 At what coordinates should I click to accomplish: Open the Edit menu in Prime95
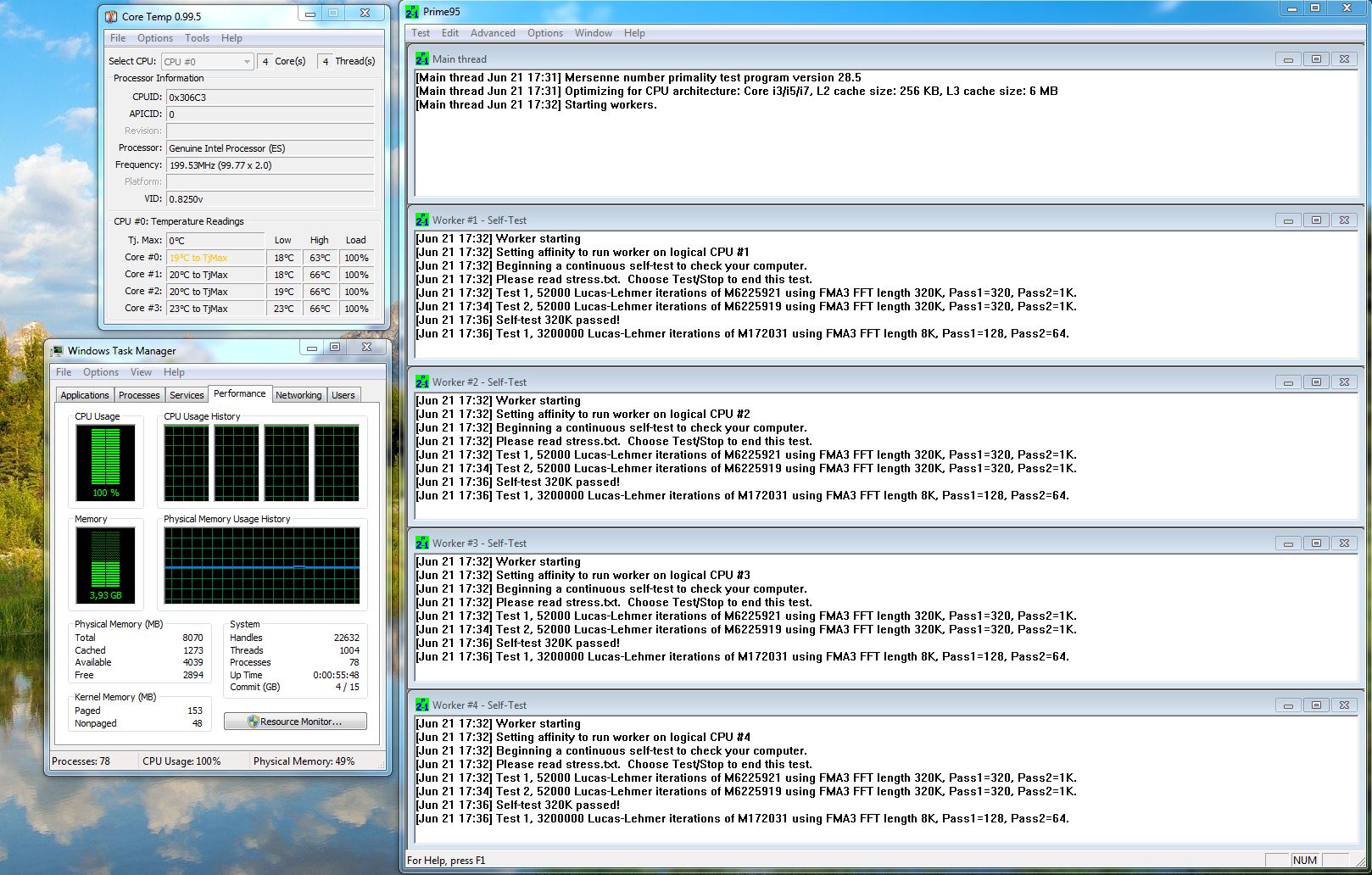tap(450, 33)
